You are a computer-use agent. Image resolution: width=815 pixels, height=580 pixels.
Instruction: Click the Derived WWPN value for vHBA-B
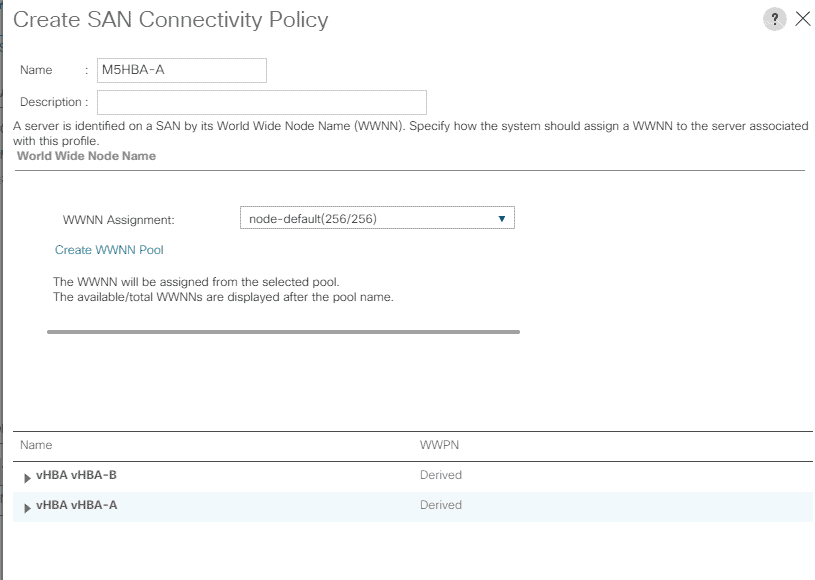coord(441,475)
